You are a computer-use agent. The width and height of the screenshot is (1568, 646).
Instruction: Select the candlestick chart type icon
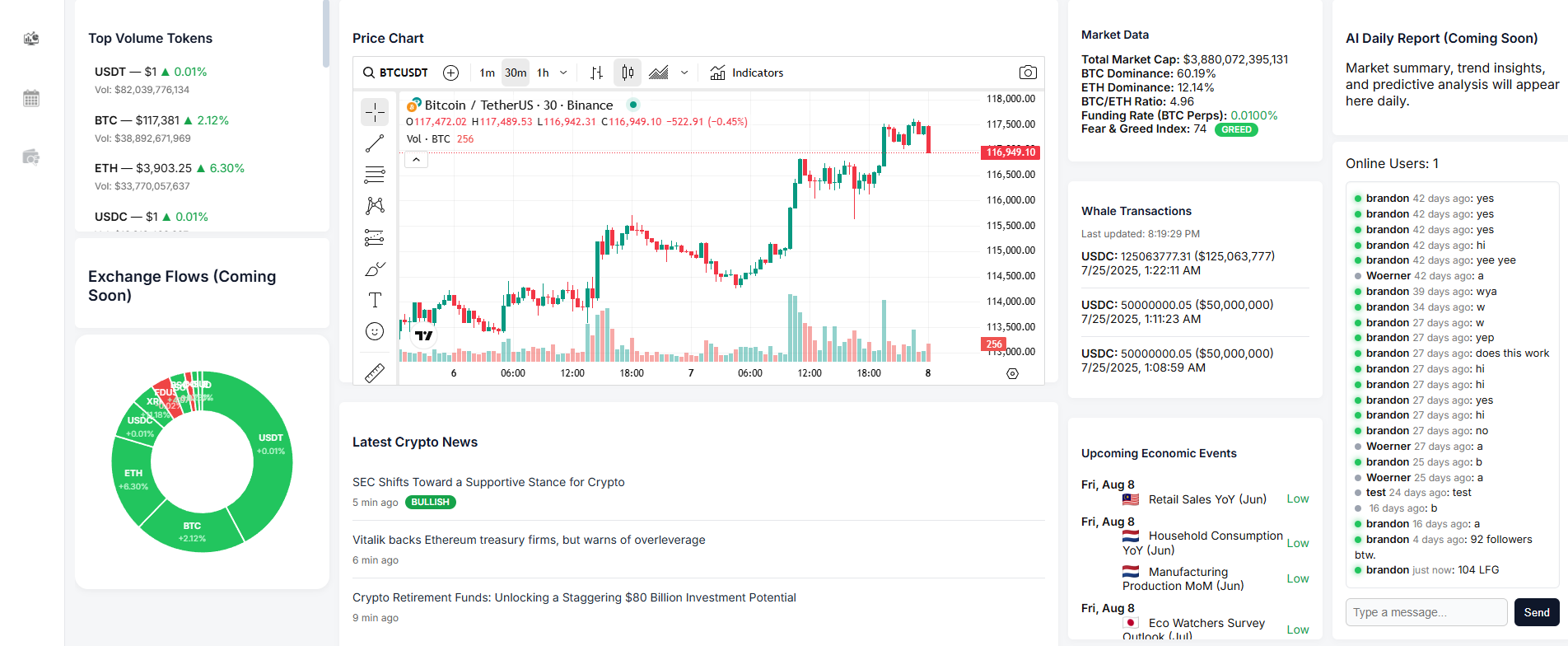(x=628, y=73)
